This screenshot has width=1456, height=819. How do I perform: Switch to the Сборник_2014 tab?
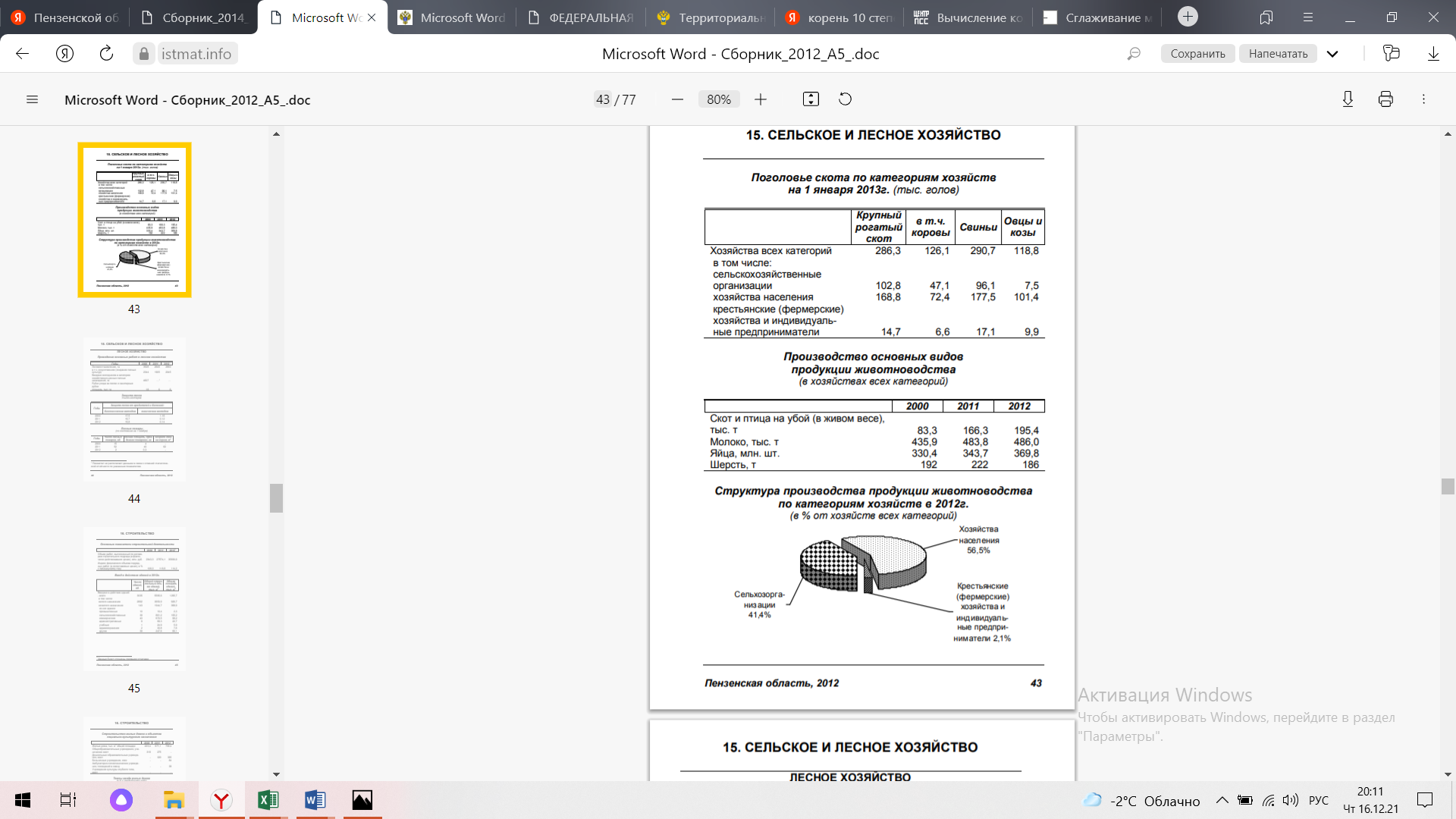[193, 17]
